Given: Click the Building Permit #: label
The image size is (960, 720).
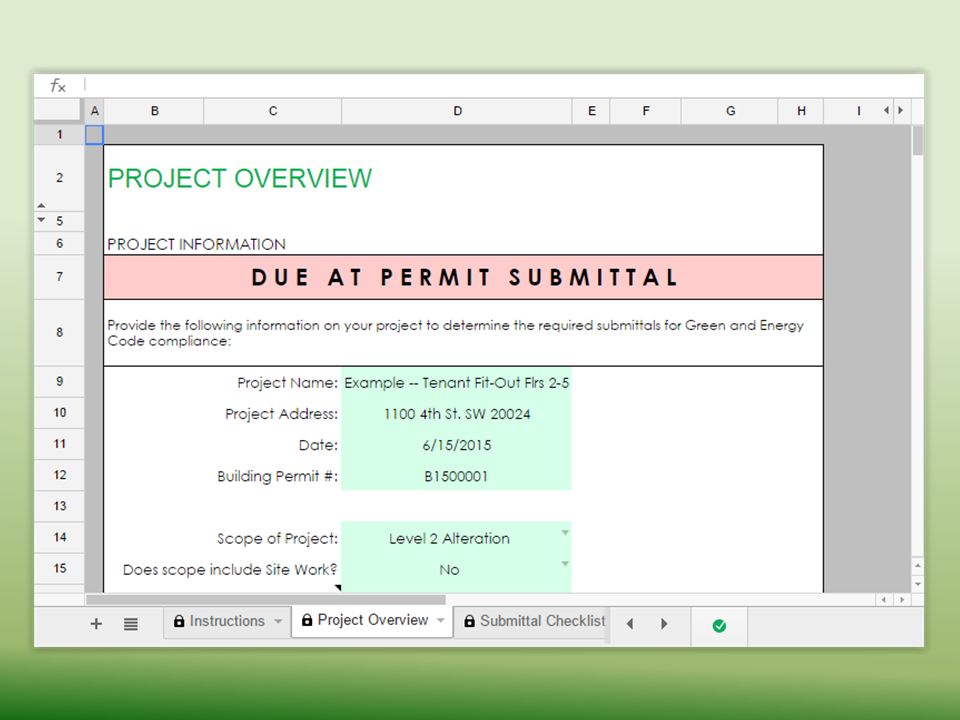Looking at the screenshot, I should coord(277,476).
